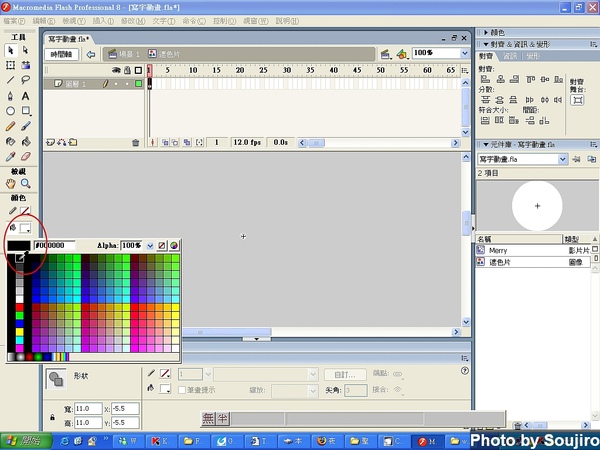This screenshot has width=600, height=450.
Task: Activate the Zoom magnifier tool
Action: 26,184
